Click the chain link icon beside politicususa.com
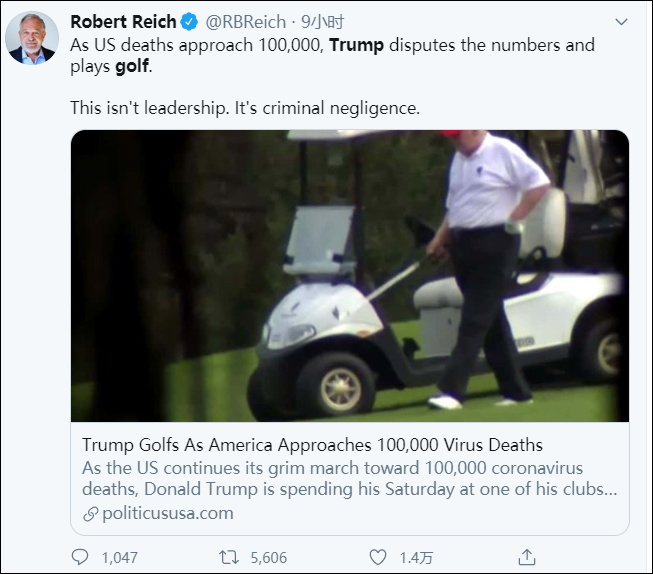 coord(90,513)
